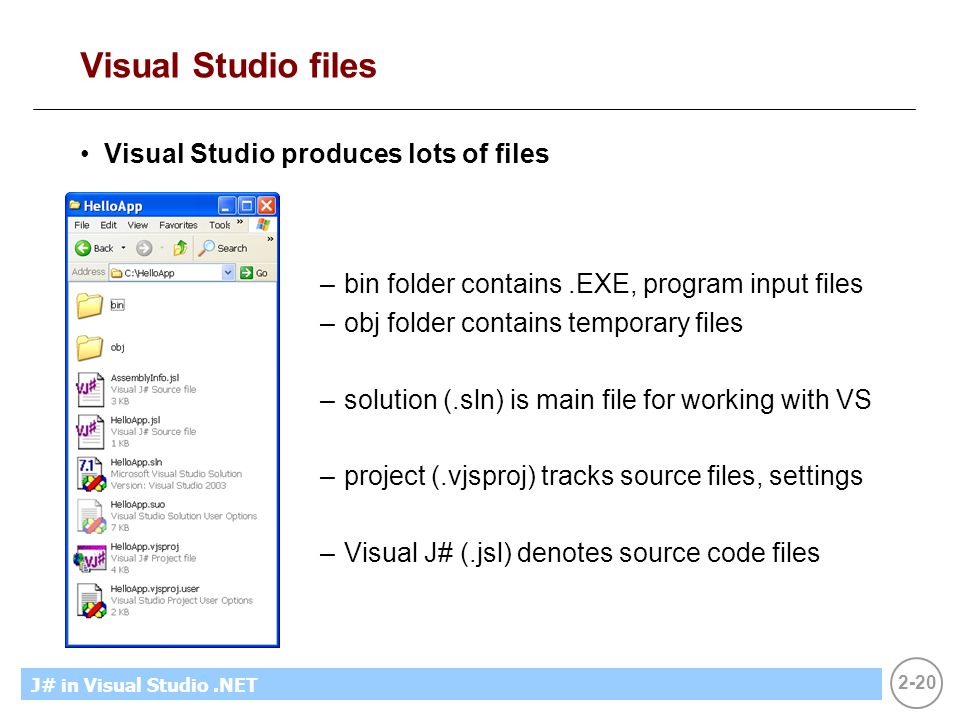The image size is (960, 720).
Task: Click the folder icon in address field
Action: coord(116,273)
